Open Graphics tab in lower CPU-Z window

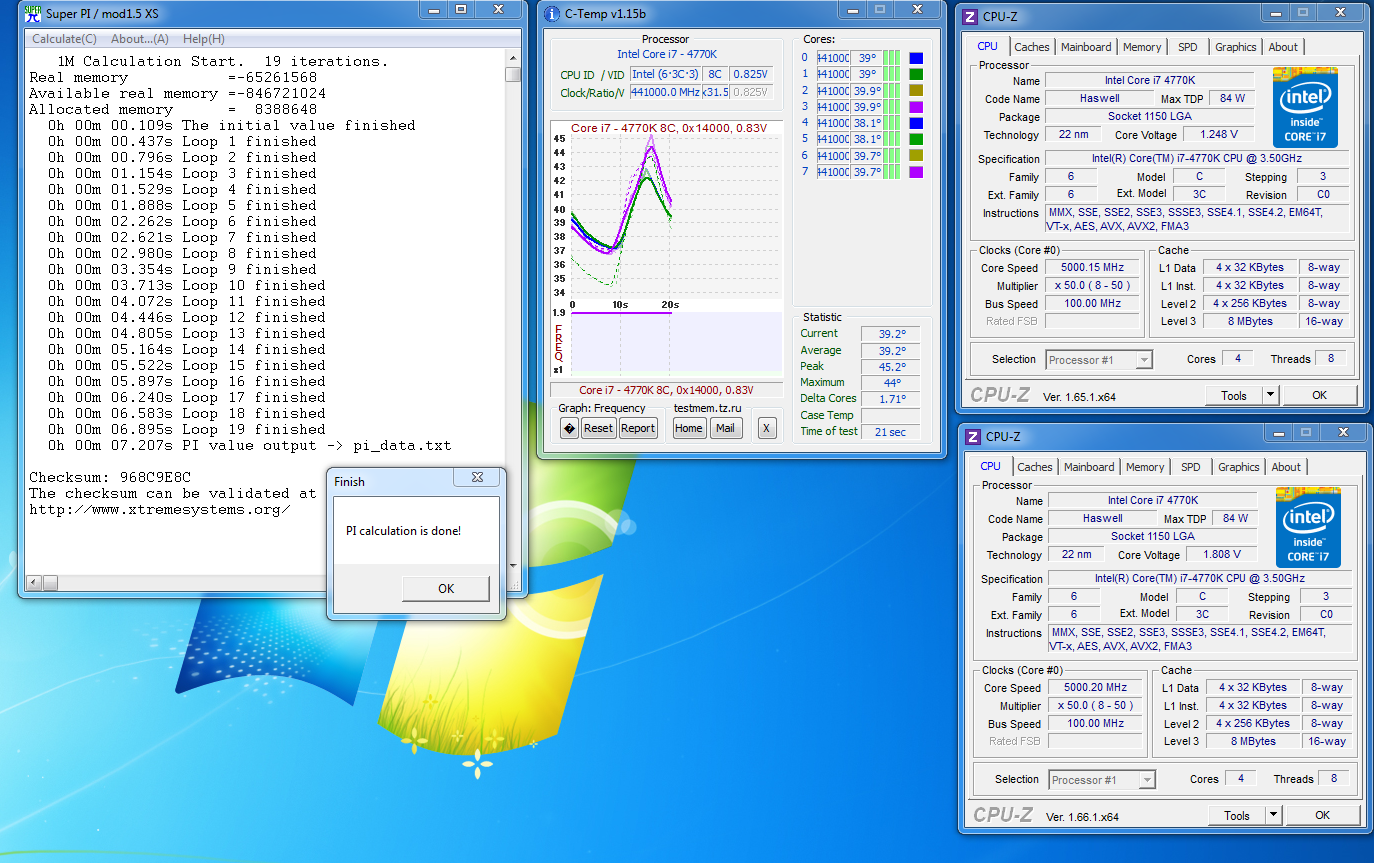pos(1239,467)
